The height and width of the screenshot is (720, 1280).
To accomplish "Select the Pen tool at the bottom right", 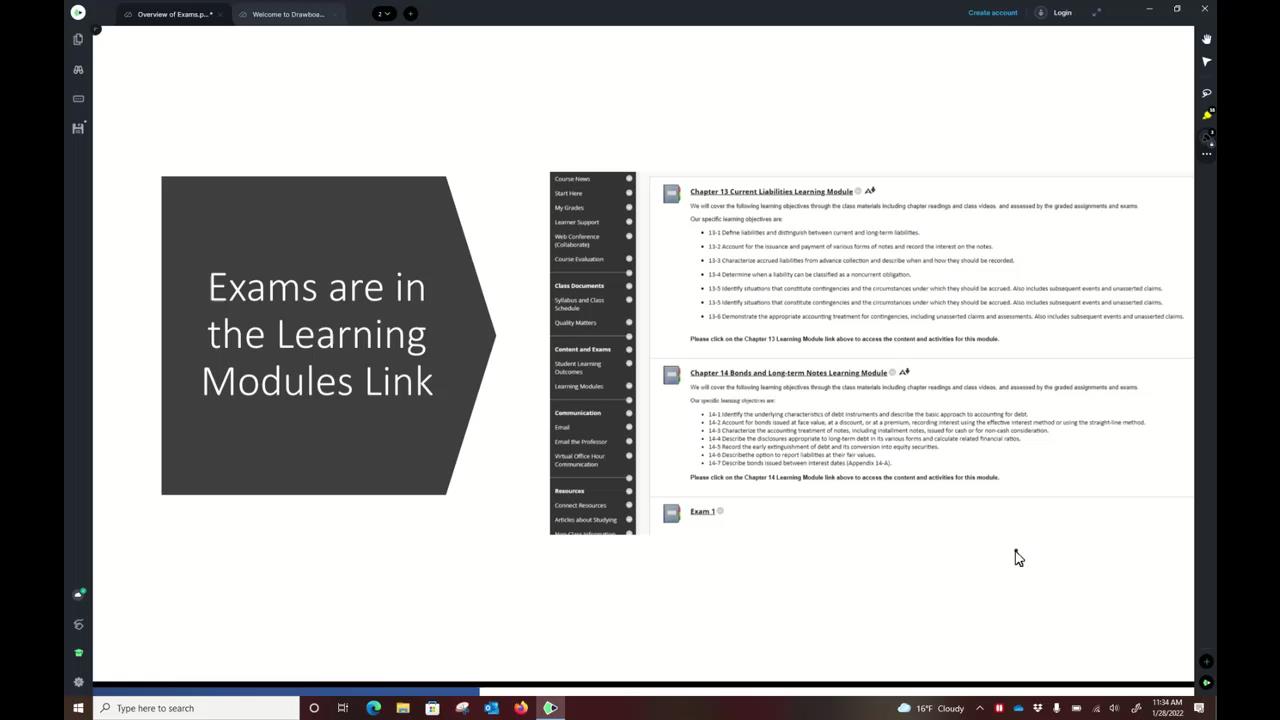I will click(1205, 137).
